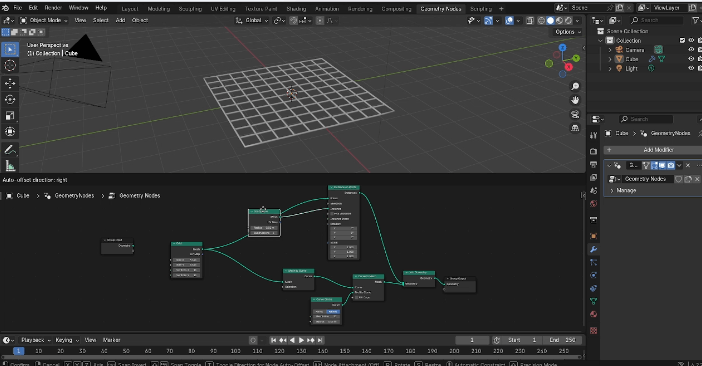Switch to material preview shading
Image resolution: width=702 pixels, height=366 pixels.
click(559, 21)
